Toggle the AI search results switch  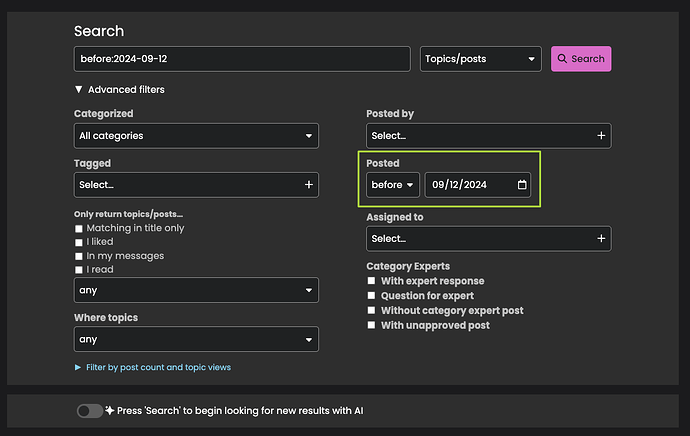pyautogui.click(x=90, y=411)
